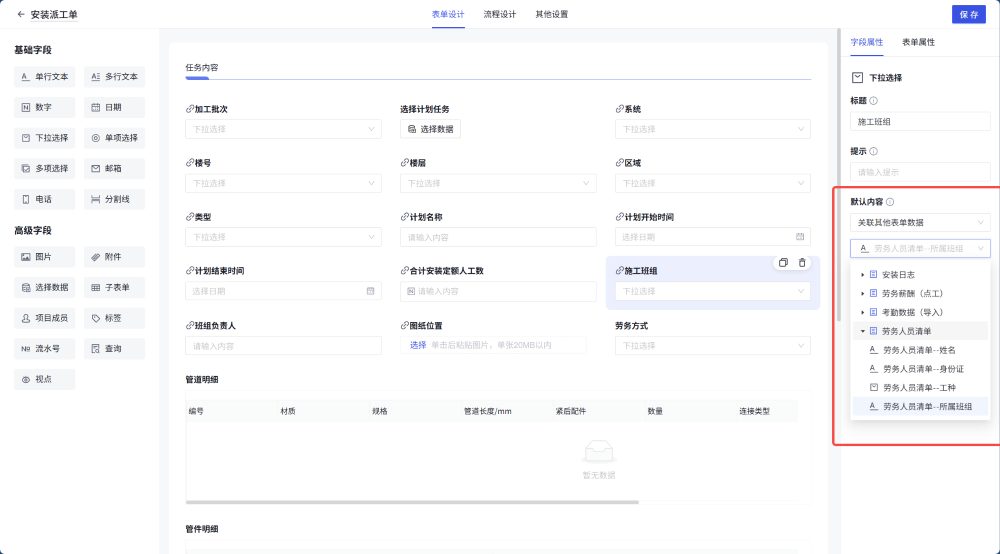
Task: Expand the 安装日志 tree node
Action: [863, 274]
